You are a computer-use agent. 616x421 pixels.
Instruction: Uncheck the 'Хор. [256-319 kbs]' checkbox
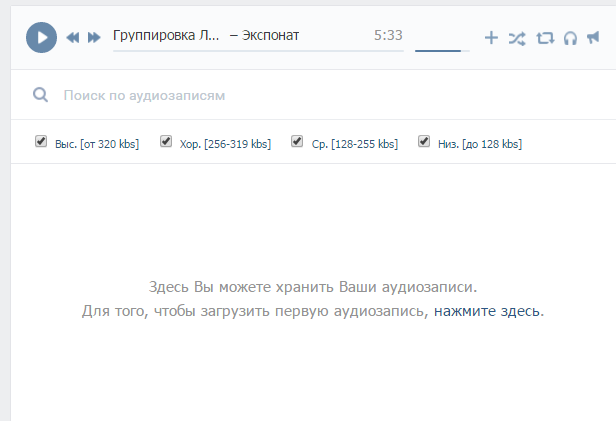pos(166,142)
